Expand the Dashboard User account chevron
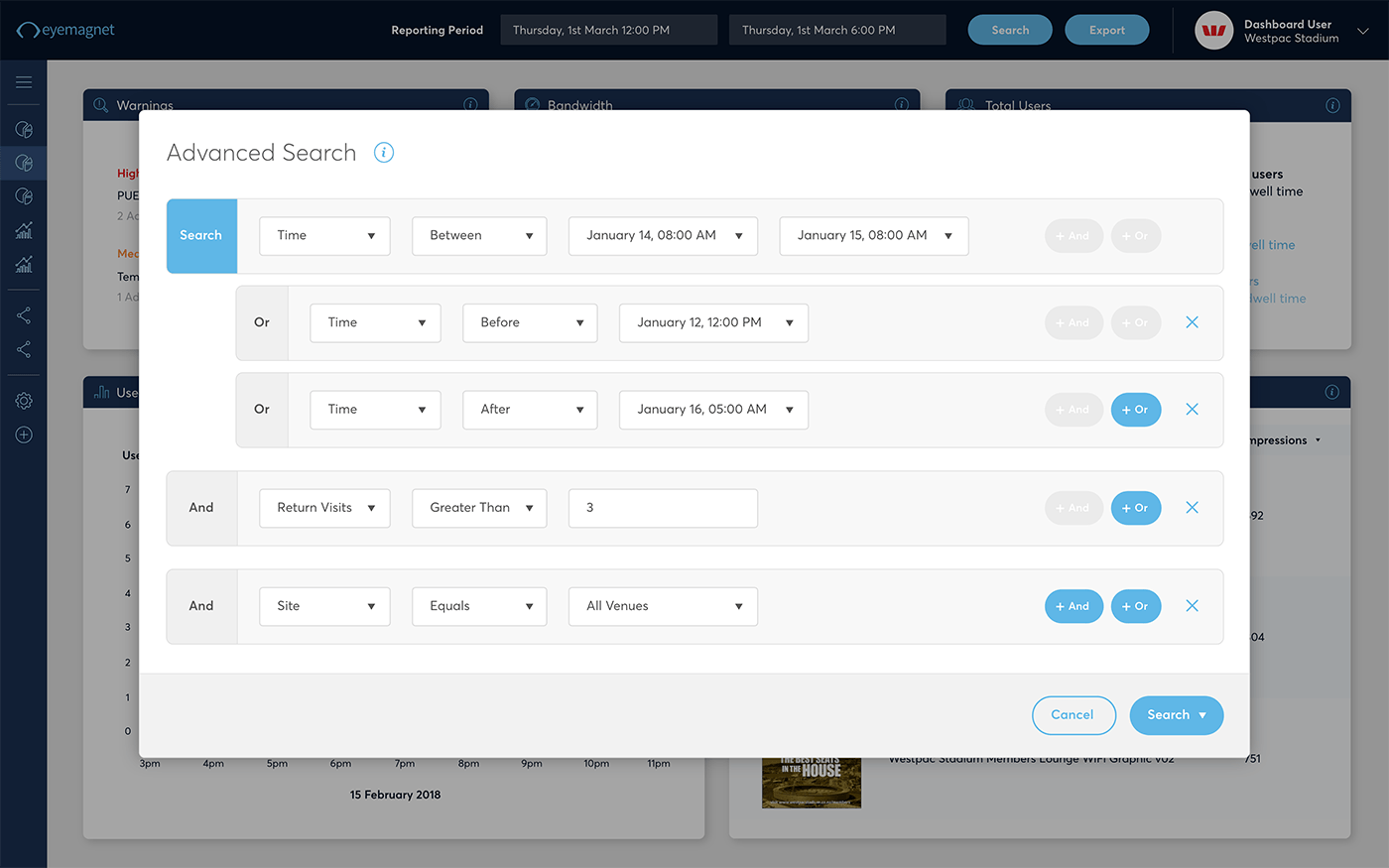1389x868 pixels. pos(1363,31)
